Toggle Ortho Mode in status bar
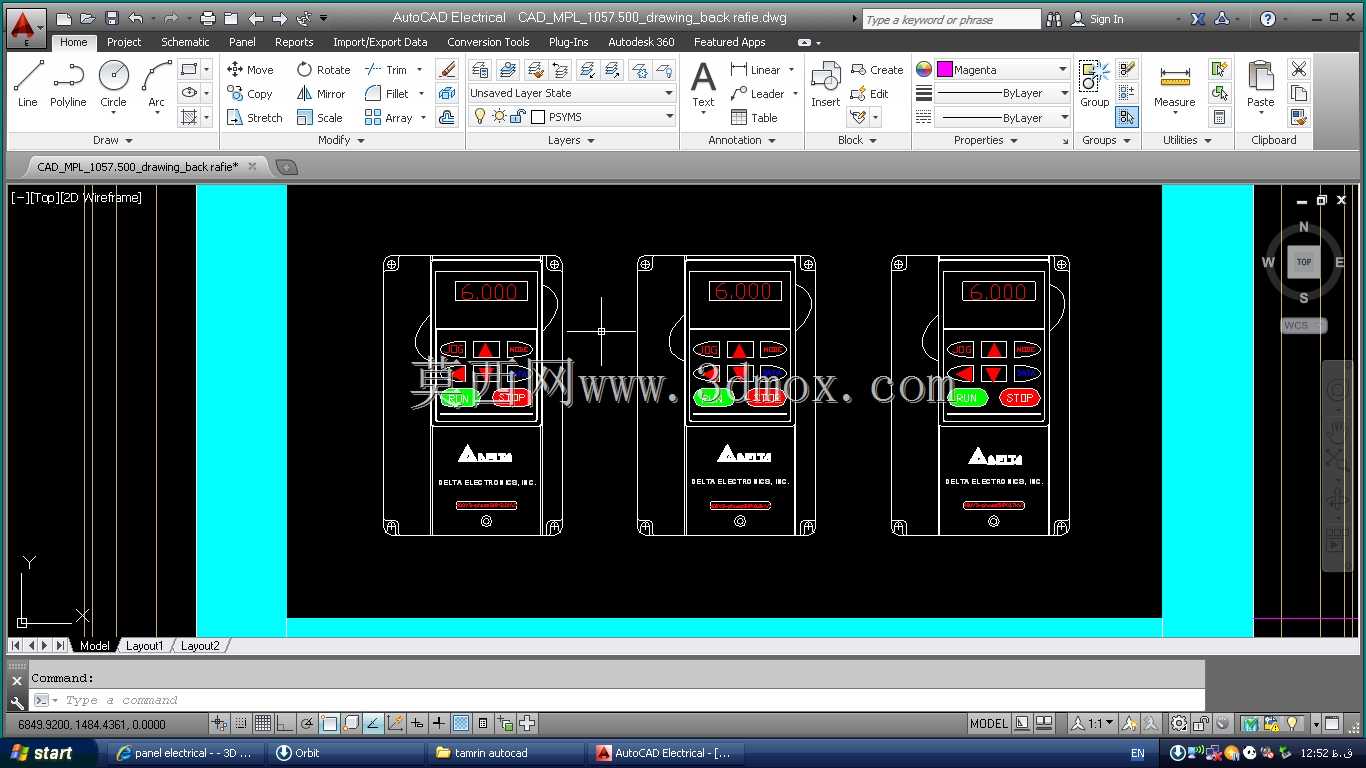 (285, 723)
